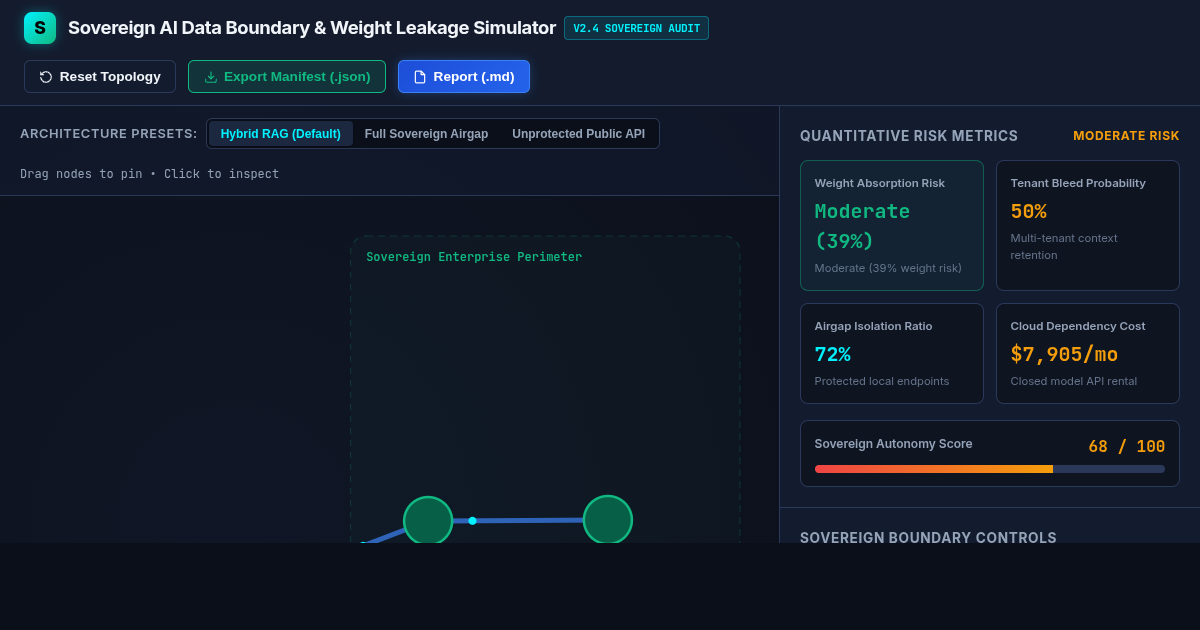
Task: Generate the Report (.md)
Action: (464, 77)
